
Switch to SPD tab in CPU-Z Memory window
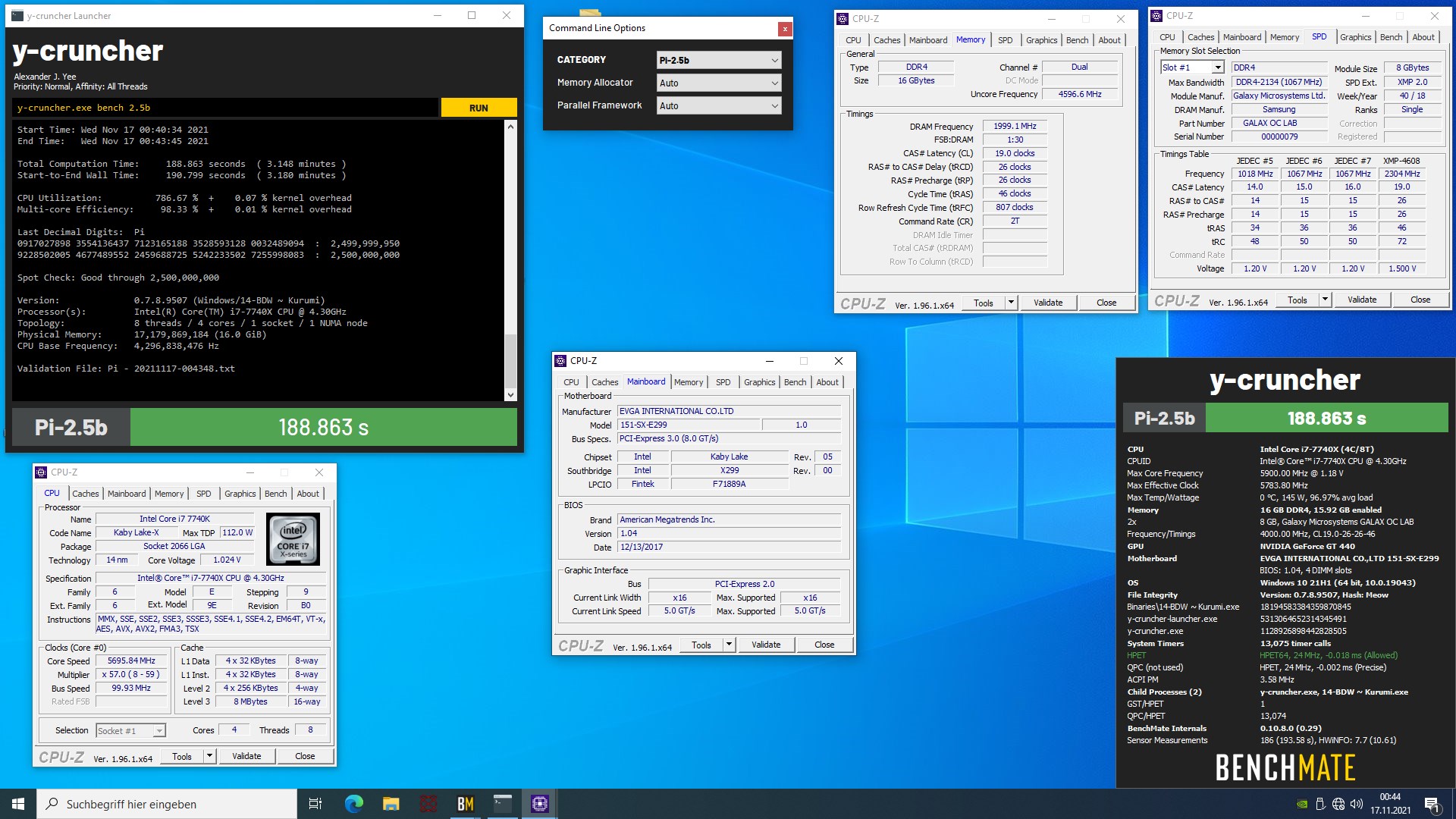[1005, 40]
